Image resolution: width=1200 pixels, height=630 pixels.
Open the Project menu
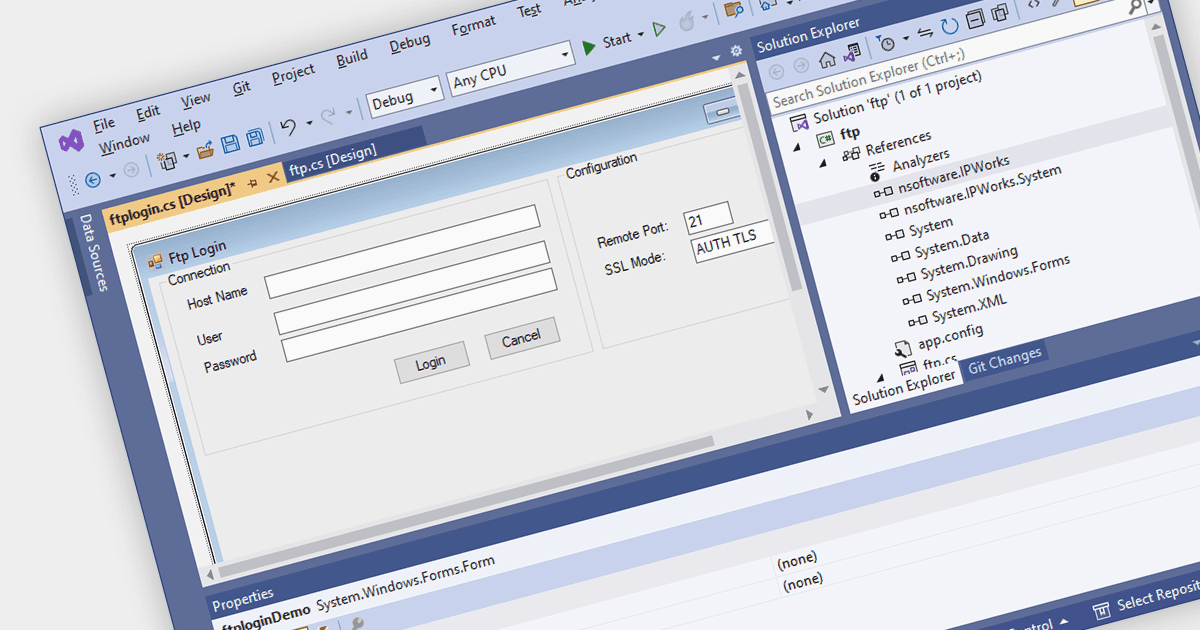[x=293, y=73]
